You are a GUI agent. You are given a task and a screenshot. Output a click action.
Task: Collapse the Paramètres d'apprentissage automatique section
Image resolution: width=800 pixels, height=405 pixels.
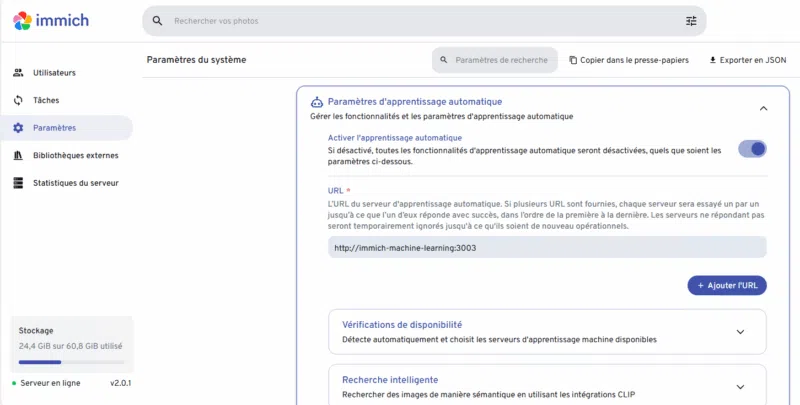pyautogui.click(x=763, y=108)
